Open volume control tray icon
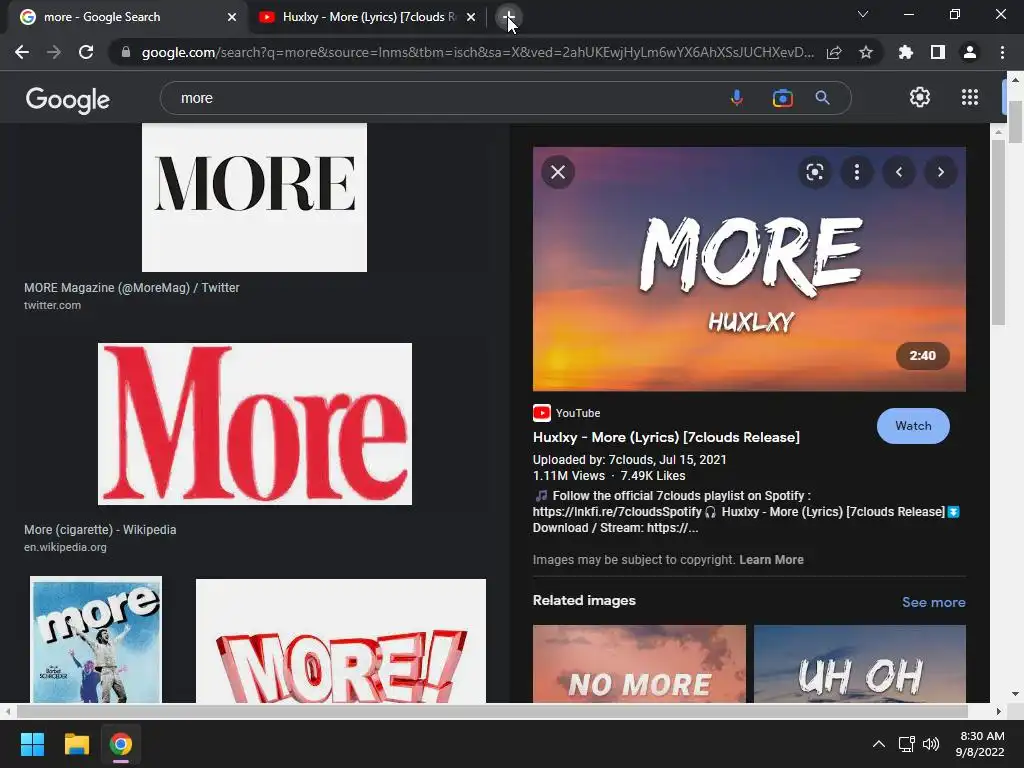 click(931, 744)
